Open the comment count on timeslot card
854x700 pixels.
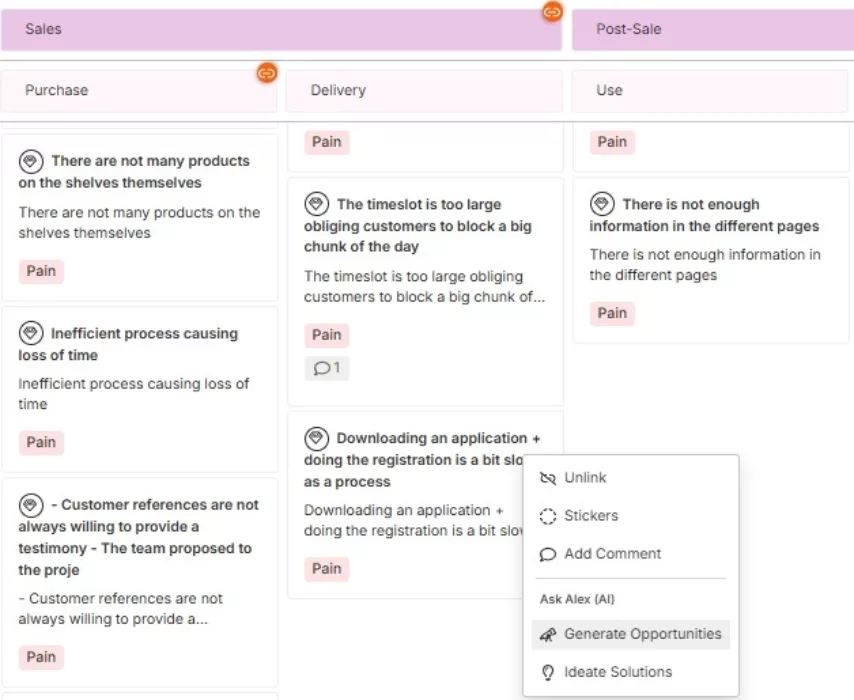click(x=327, y=368)
